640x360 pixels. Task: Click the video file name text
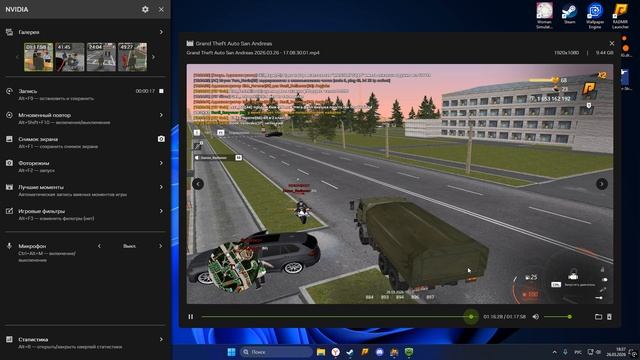coord(253,53)
